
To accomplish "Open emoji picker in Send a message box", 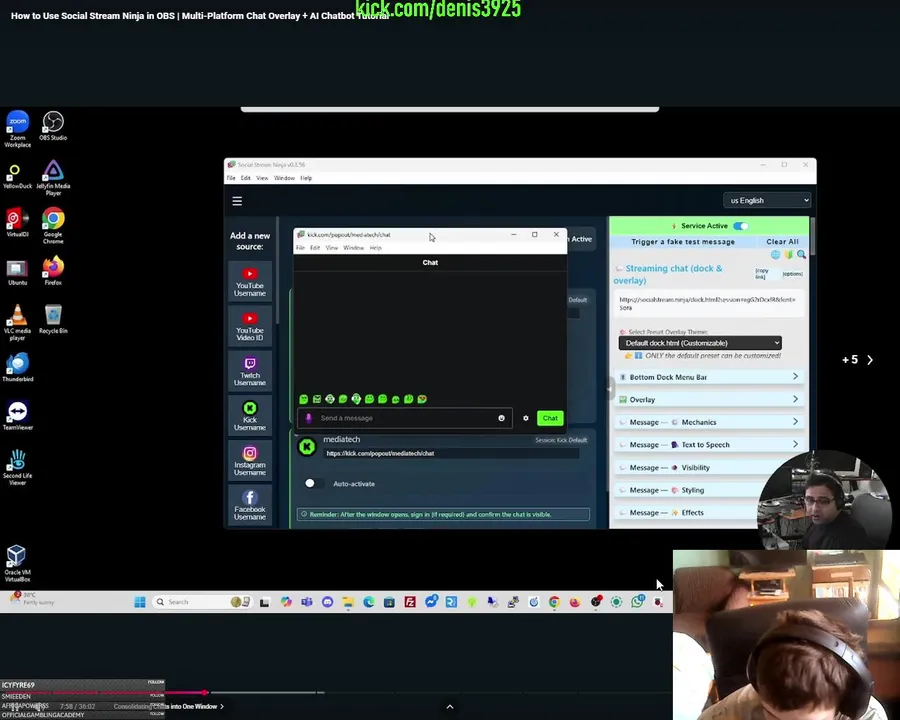I will click(502, 418).
